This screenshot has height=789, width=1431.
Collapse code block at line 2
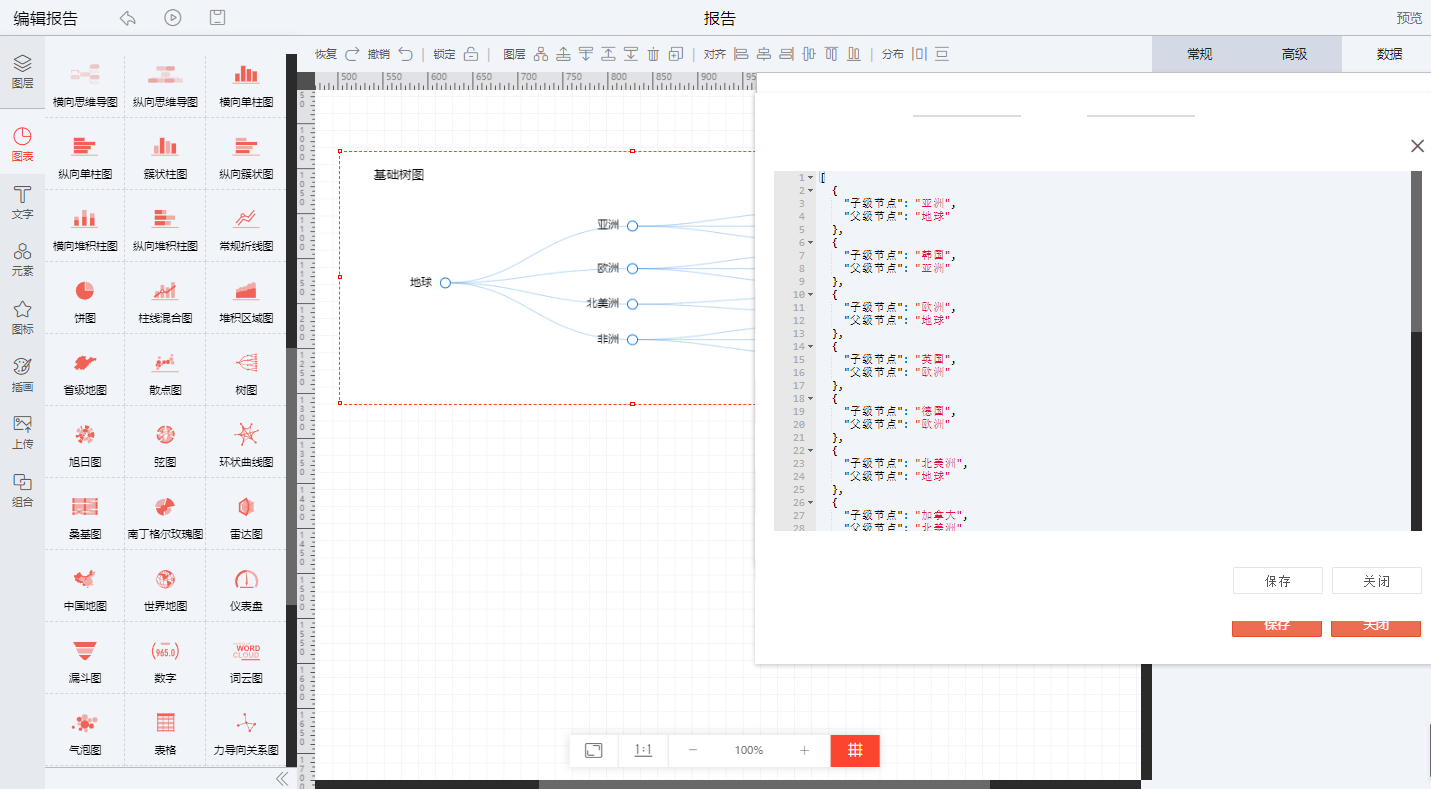tap(810, 190)
